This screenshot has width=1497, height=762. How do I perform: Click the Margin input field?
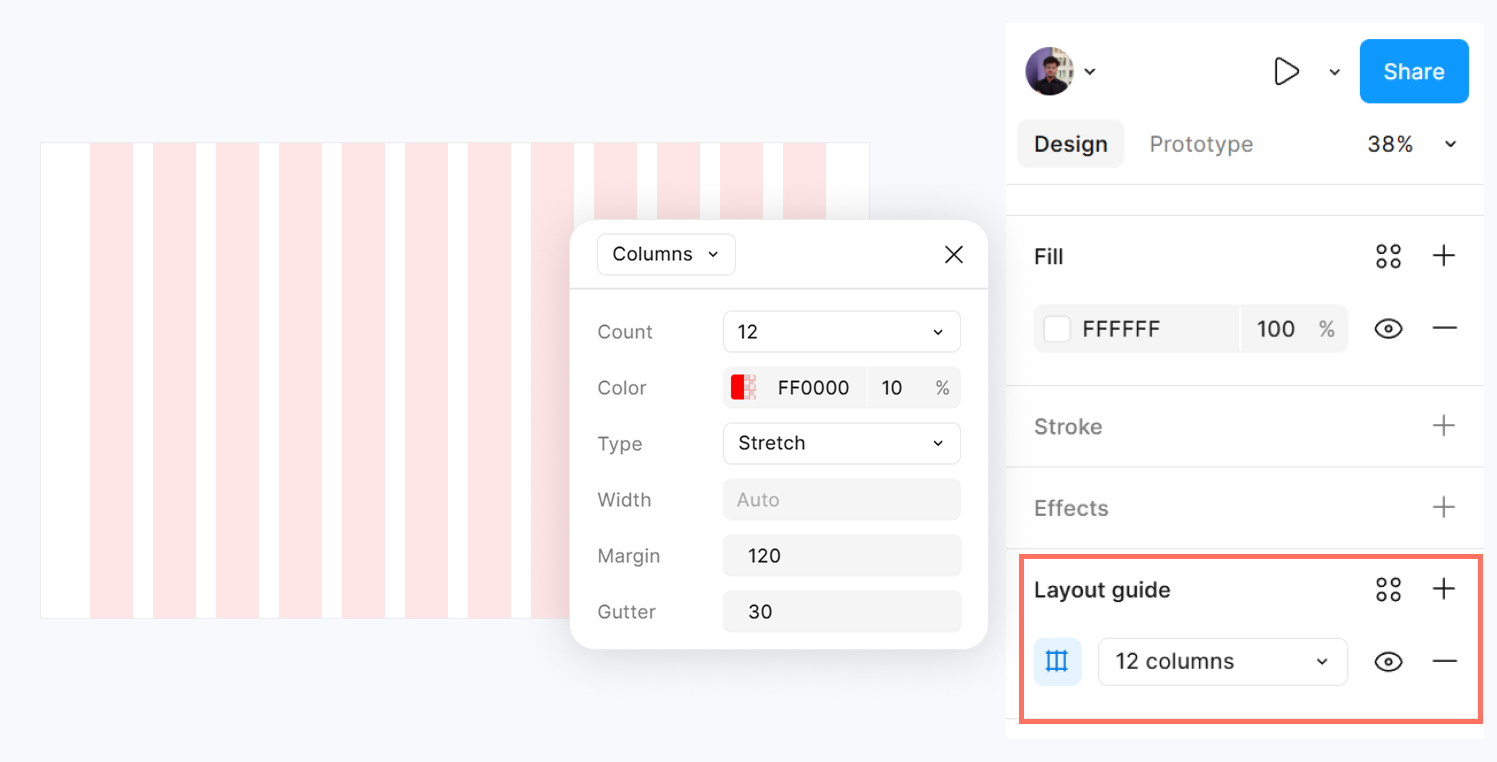(x=841, y=555)
